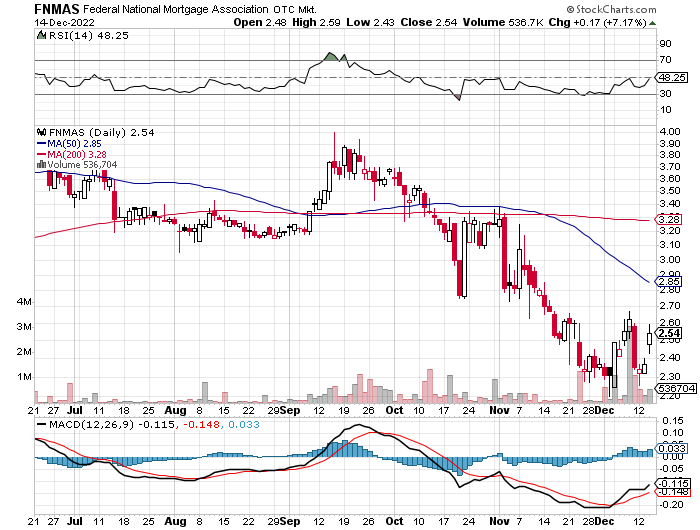Image resolution: width=700 pixels, height=530 pixels.
Task: Click the RSI panel mountain icon
Action: pos(42,35)
